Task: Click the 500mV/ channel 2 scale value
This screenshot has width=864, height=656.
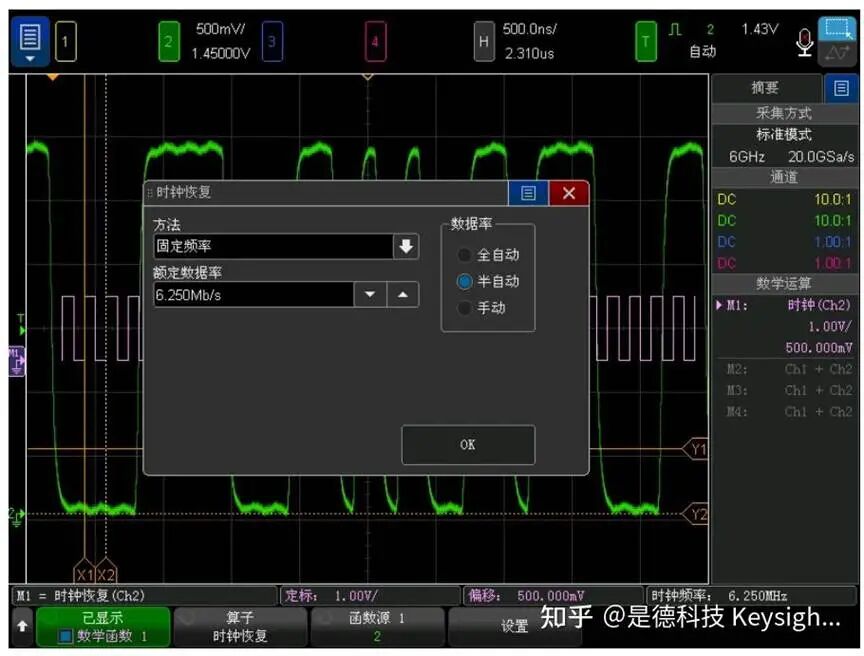Action: [x=220, y=29]
